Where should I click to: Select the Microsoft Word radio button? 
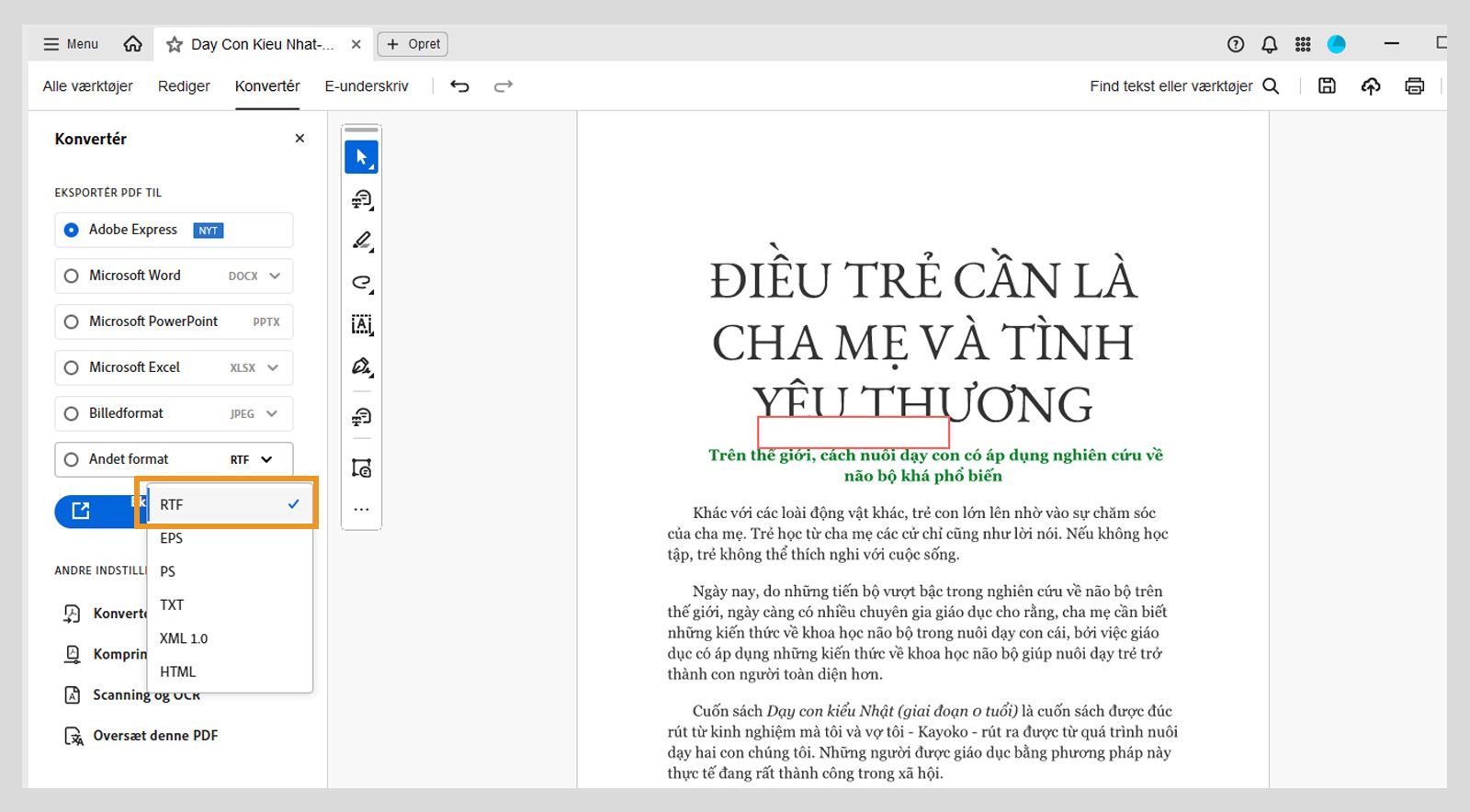click(x=72, y=276)
